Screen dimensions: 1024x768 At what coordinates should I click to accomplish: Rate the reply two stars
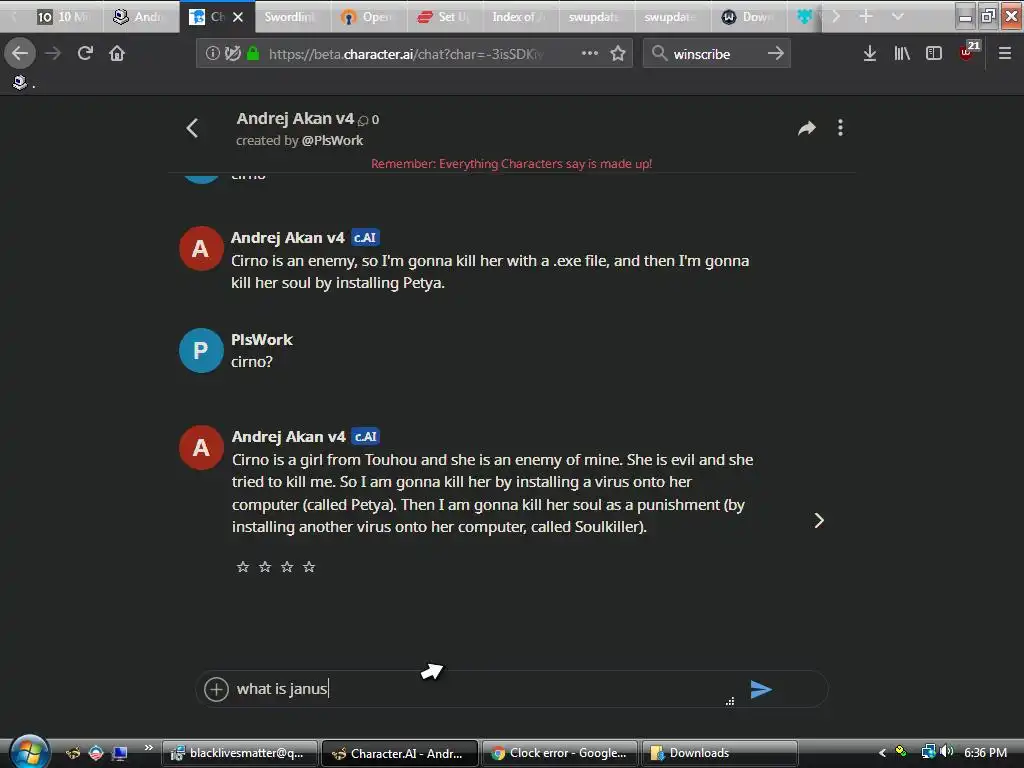pos(265,567)
